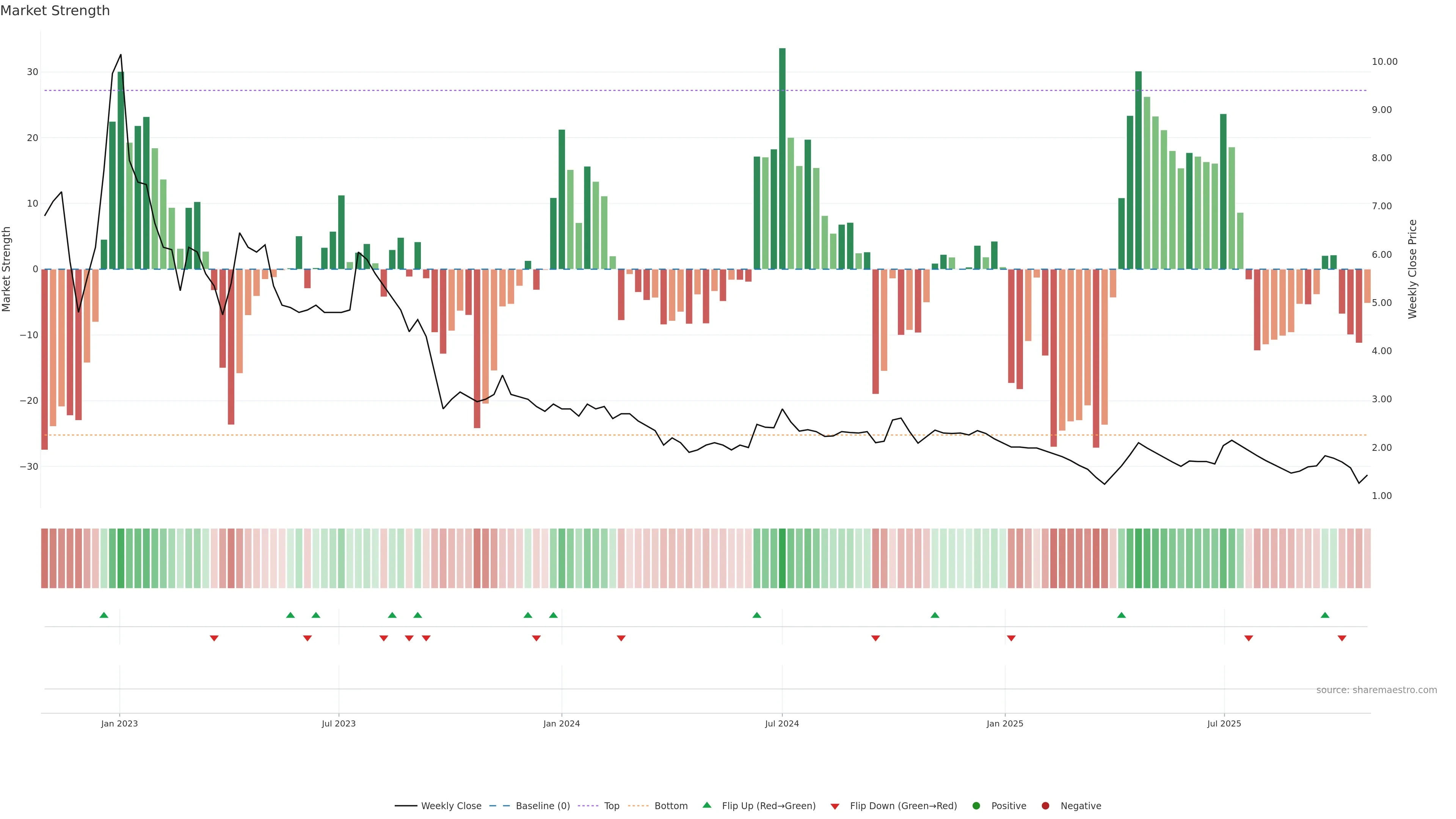Click the Jan 2024 x-axis label
The image size is (1456, 819).
coord(561,723)
